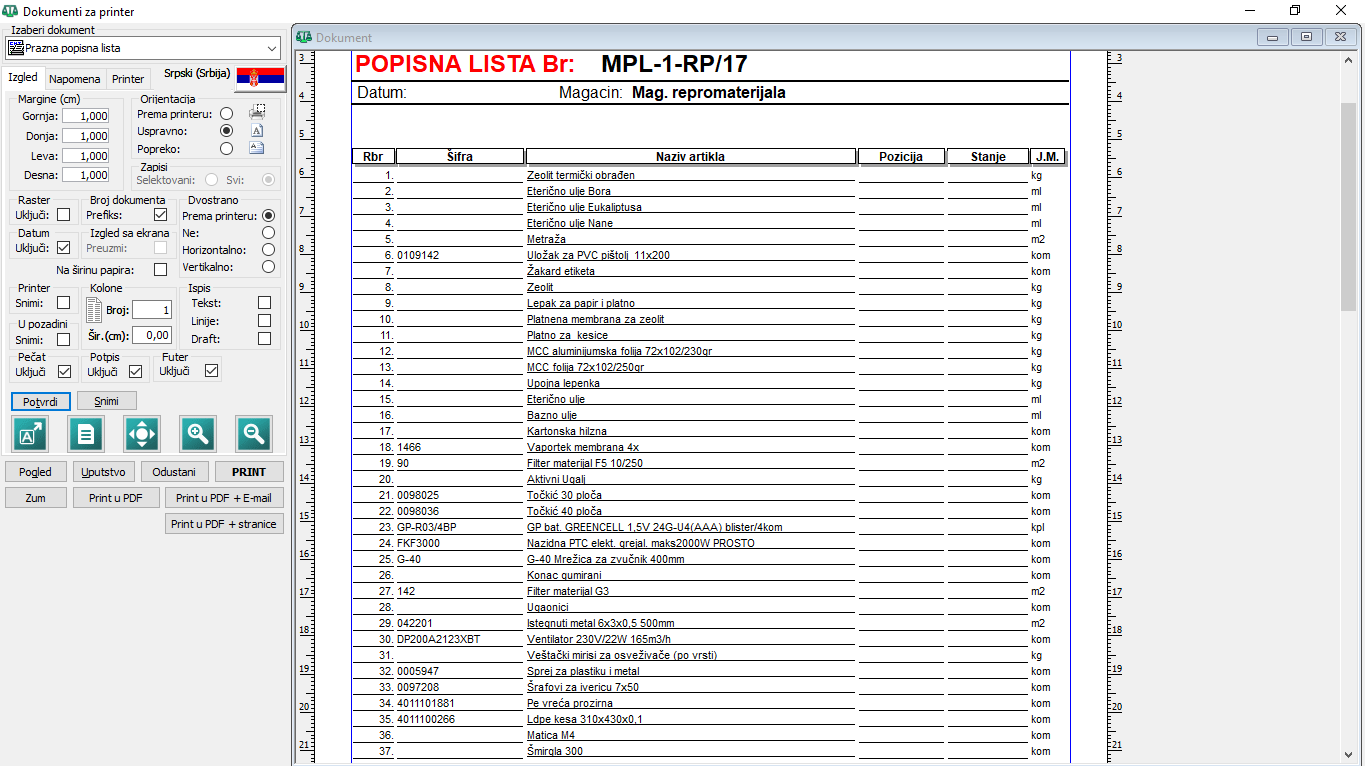Select Horizontalno two-sided radio option
Image resolution: width=1365 pixels, height=766 pixels.
(268, 249)
